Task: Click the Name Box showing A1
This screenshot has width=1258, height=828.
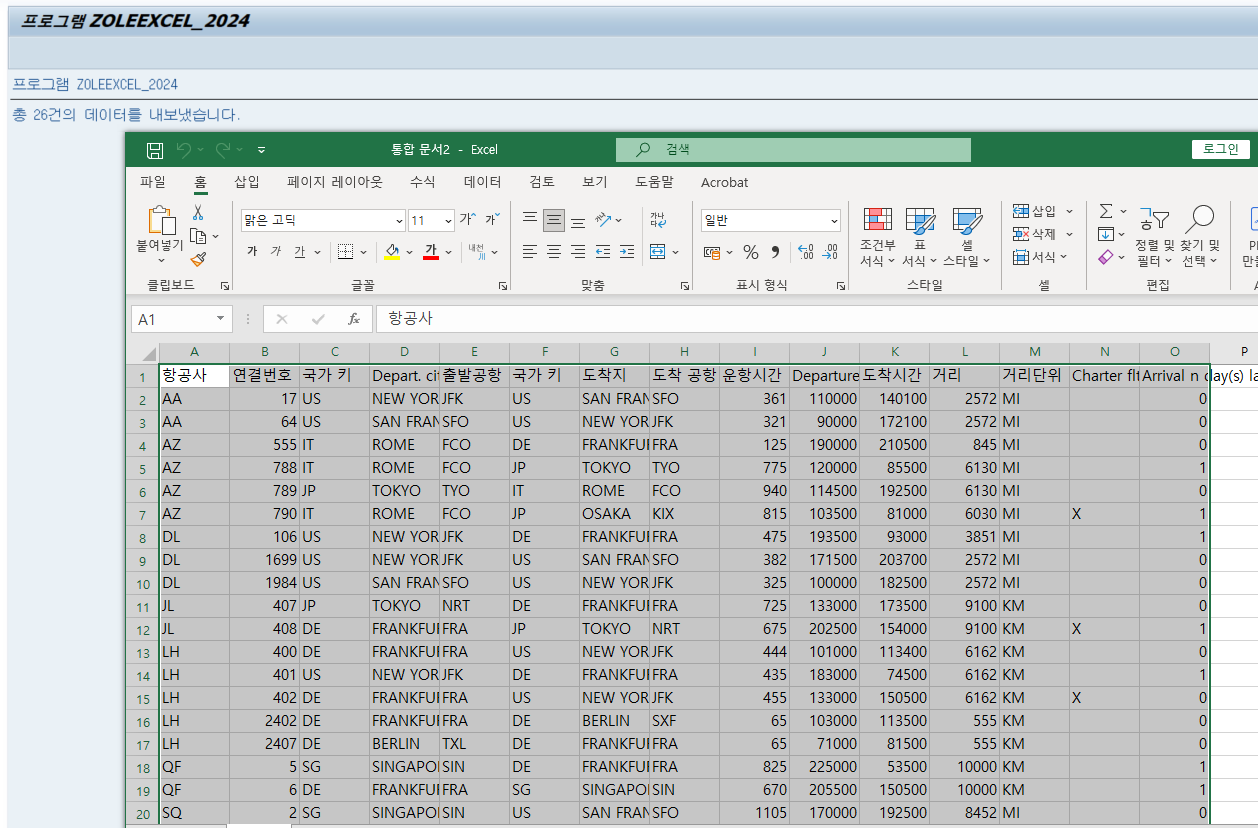Action: click(x=181, y=319)
